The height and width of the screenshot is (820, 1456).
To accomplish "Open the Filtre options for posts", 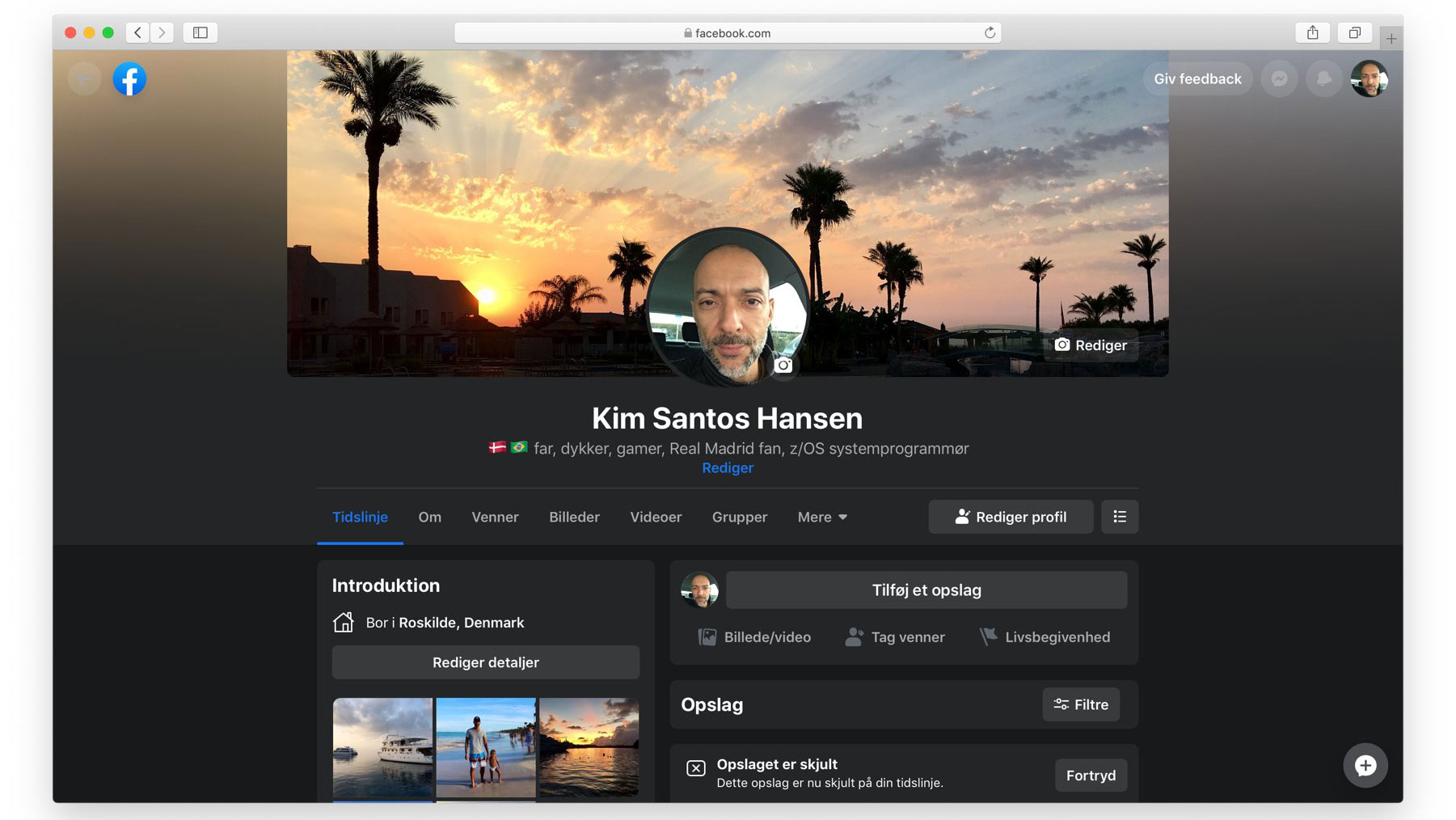I will (x=1080, y=704).
